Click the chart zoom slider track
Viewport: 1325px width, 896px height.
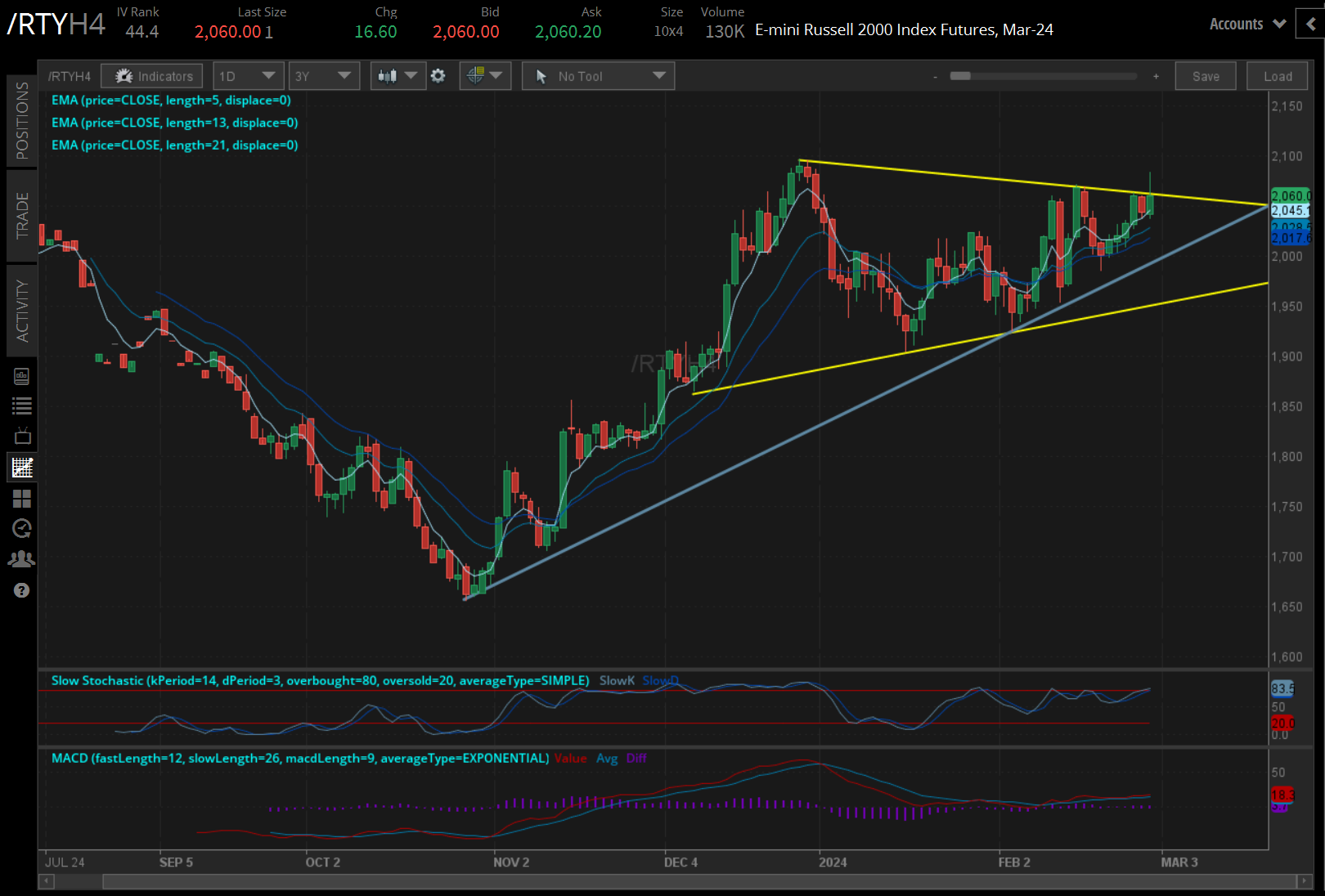point(1044,76)
